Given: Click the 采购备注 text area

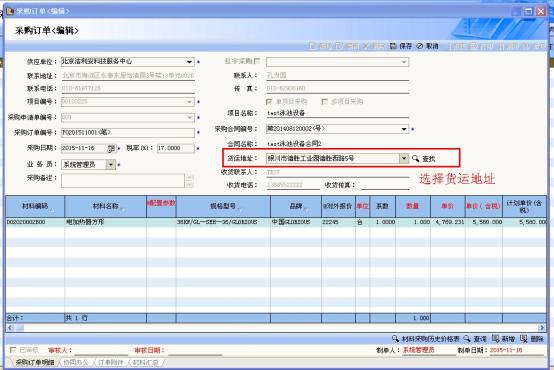Looking at the screenshot, I should click(123, 181).
